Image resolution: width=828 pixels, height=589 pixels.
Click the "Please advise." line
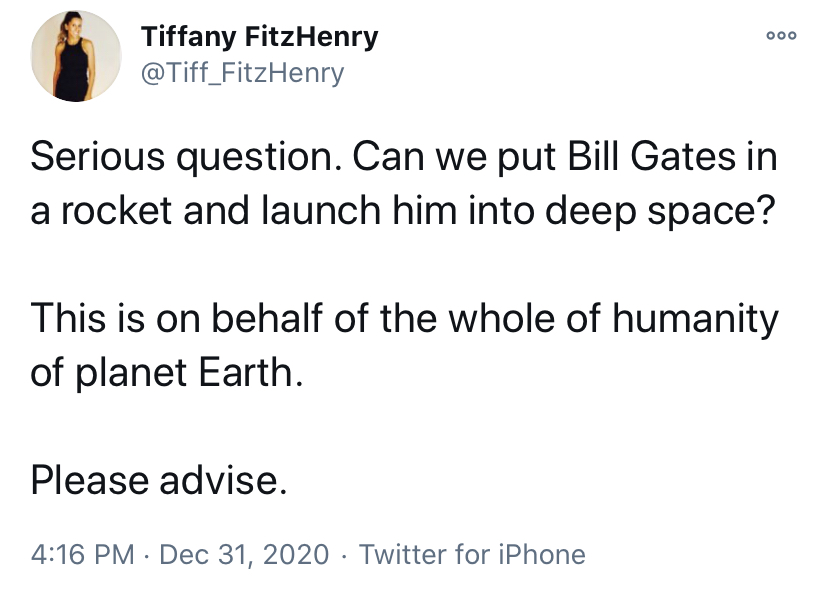(159, 480)
